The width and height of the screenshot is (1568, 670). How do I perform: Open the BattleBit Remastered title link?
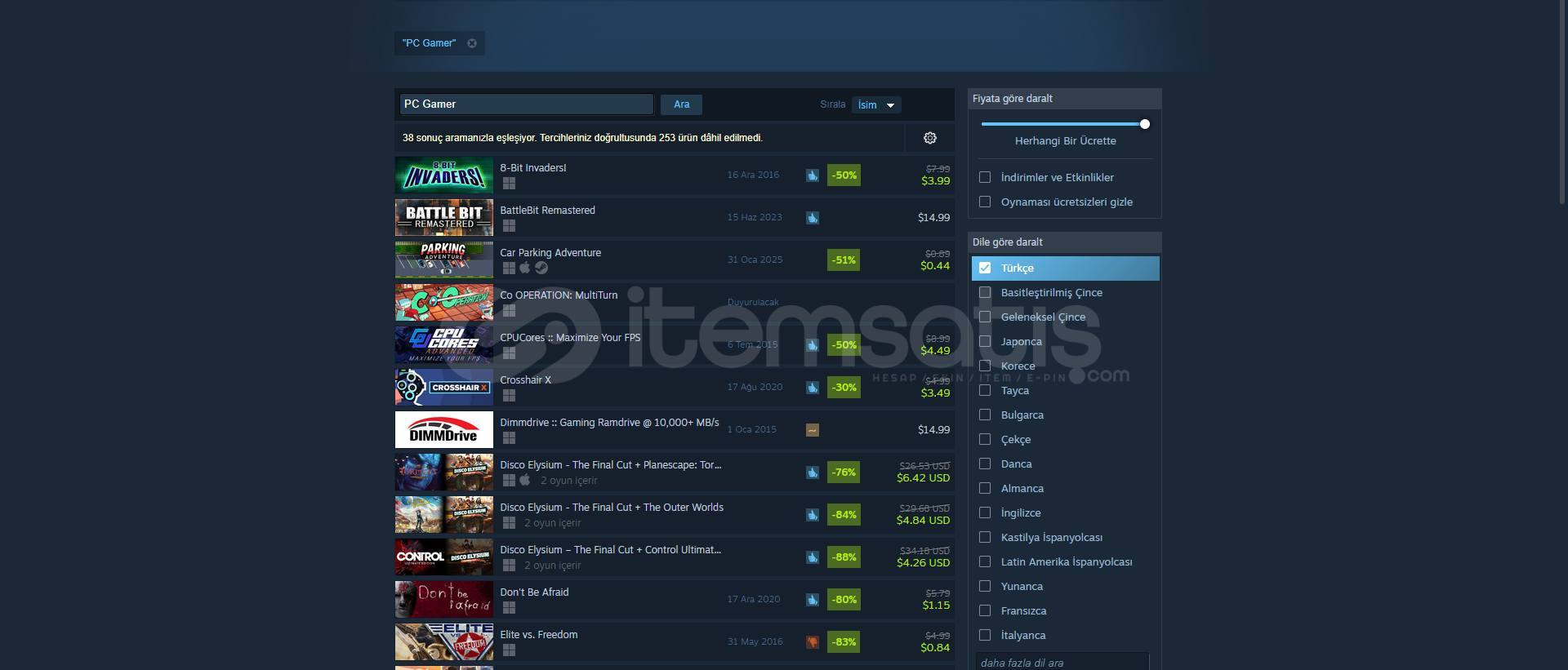pos(547,211)
